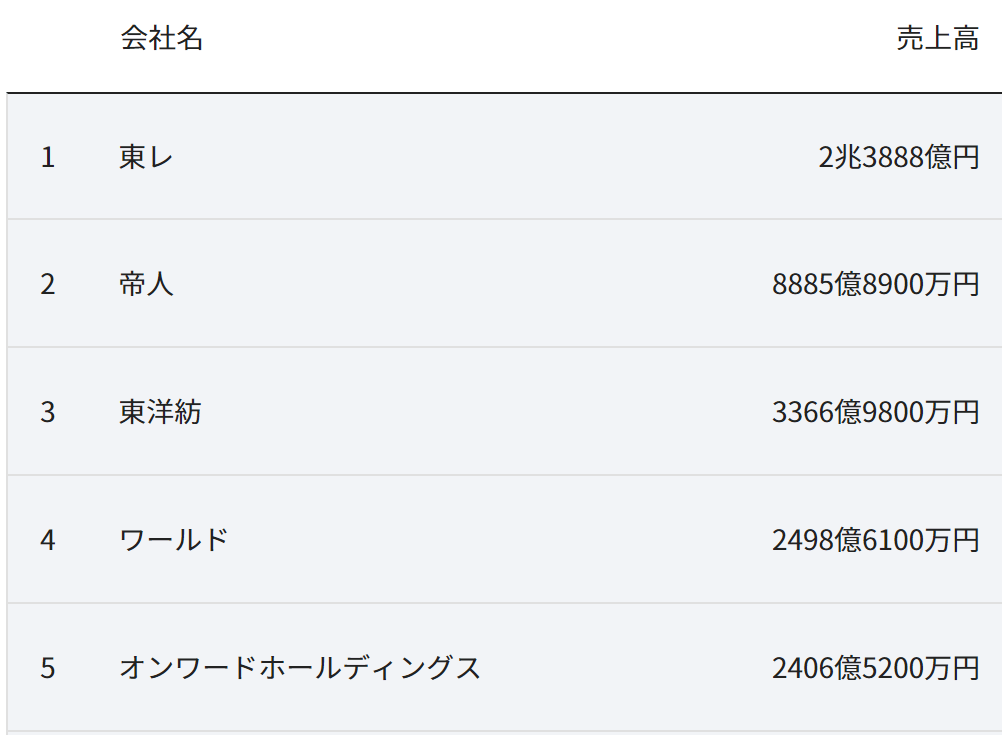Select the 帝人 company name

point(146,284)
